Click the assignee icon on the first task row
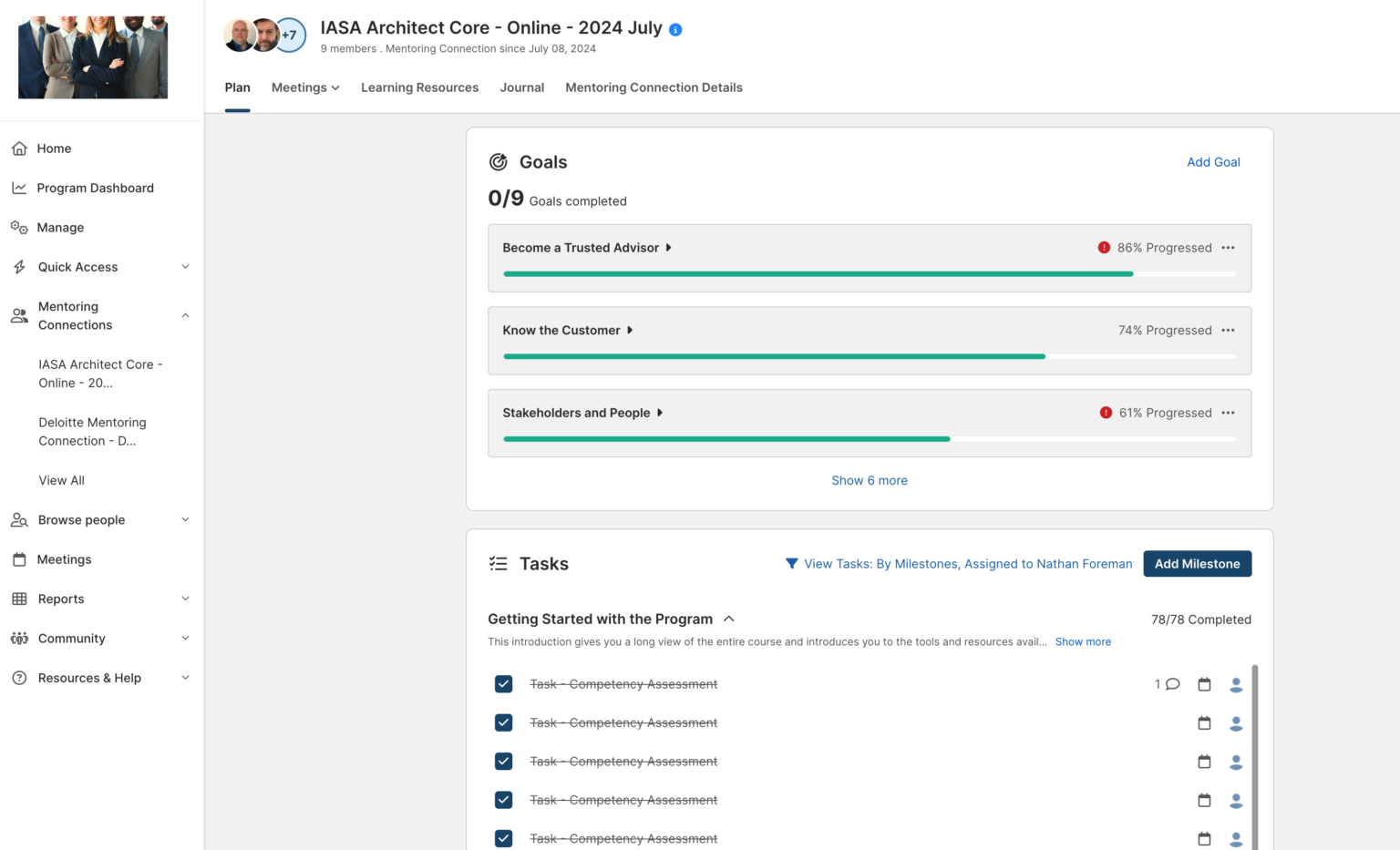The height and width of the screenshot is (850, 1400). point(1236,684)
